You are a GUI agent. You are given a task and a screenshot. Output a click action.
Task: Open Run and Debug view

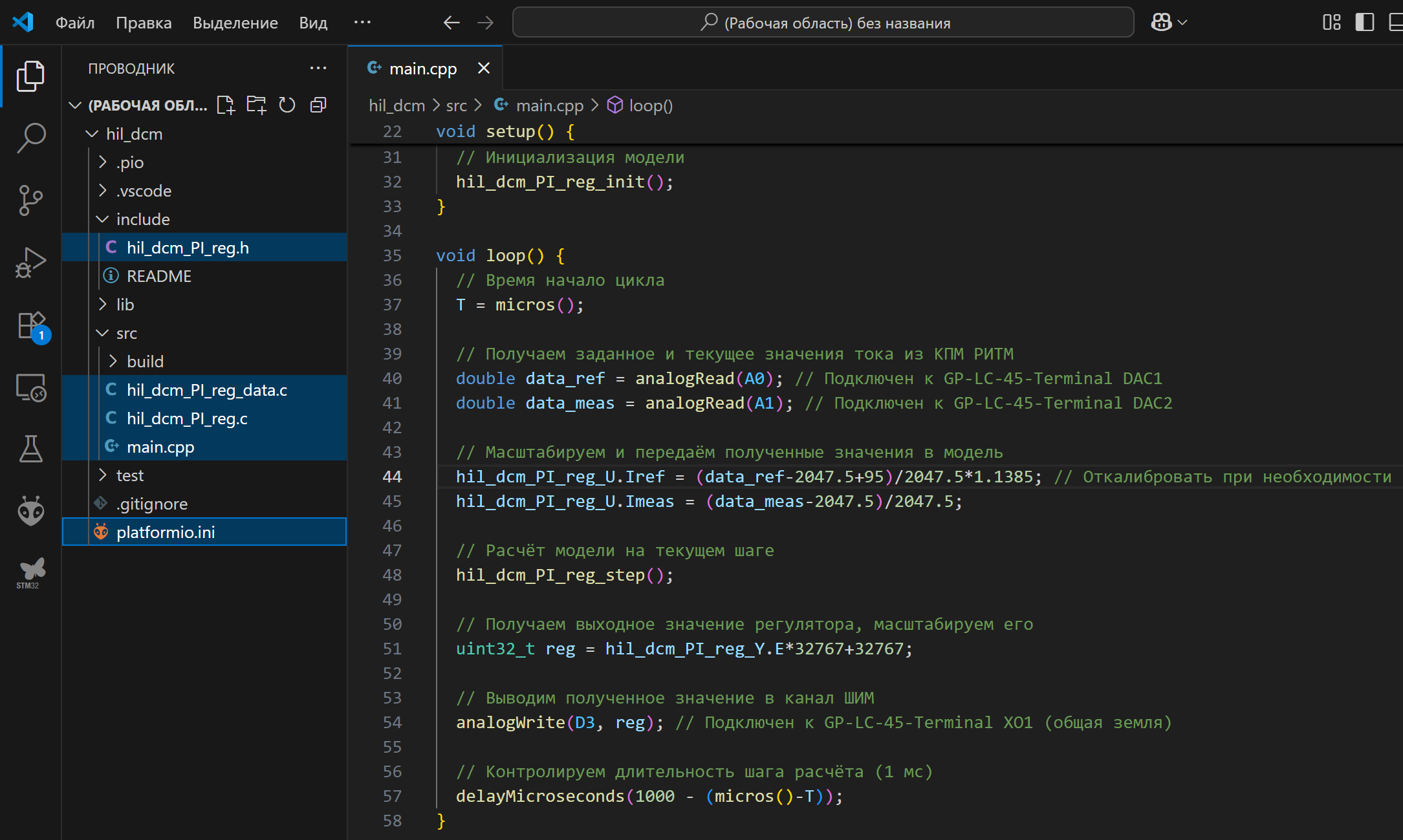click(x=30, y=262)
